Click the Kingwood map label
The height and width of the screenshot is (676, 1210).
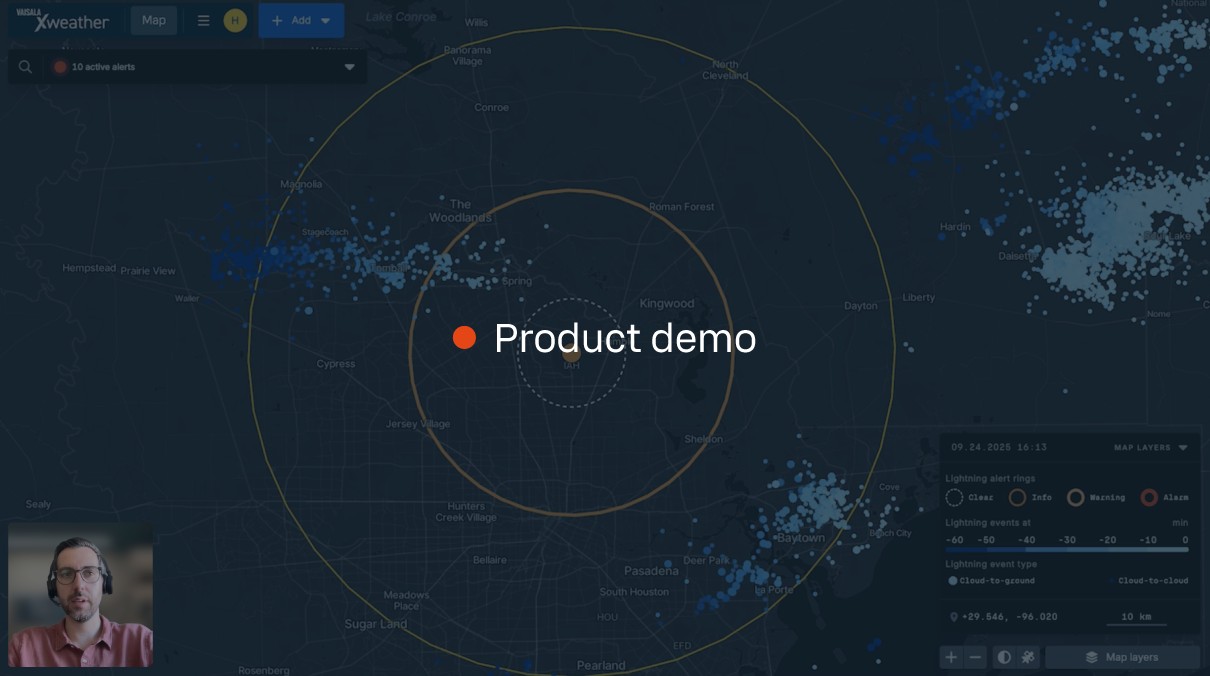(667, 303)
